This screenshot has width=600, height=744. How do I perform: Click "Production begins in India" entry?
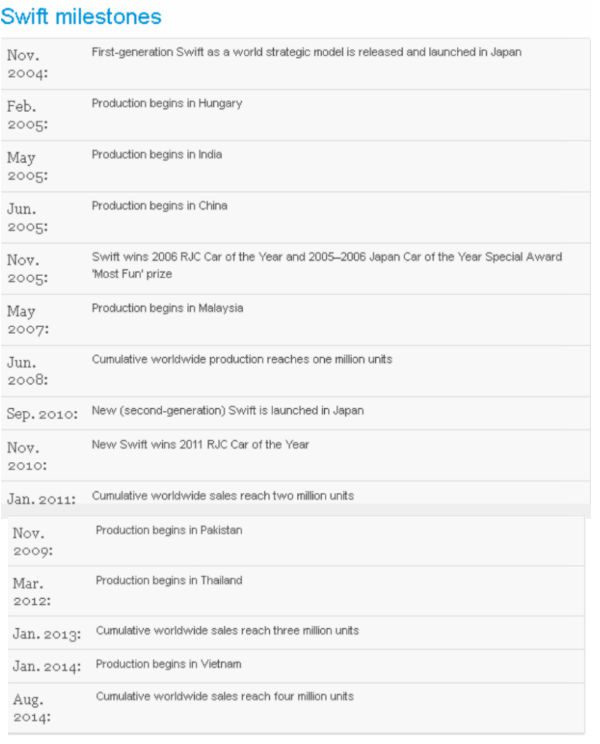157,154
